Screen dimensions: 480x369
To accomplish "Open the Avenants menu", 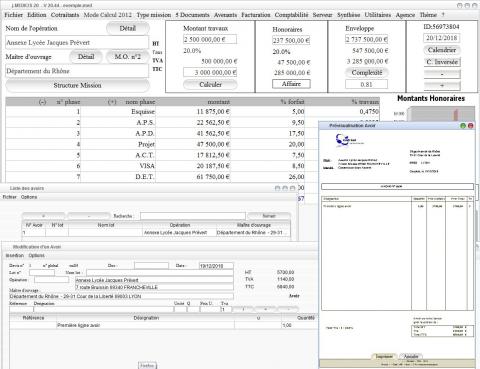I will point(225,15).
